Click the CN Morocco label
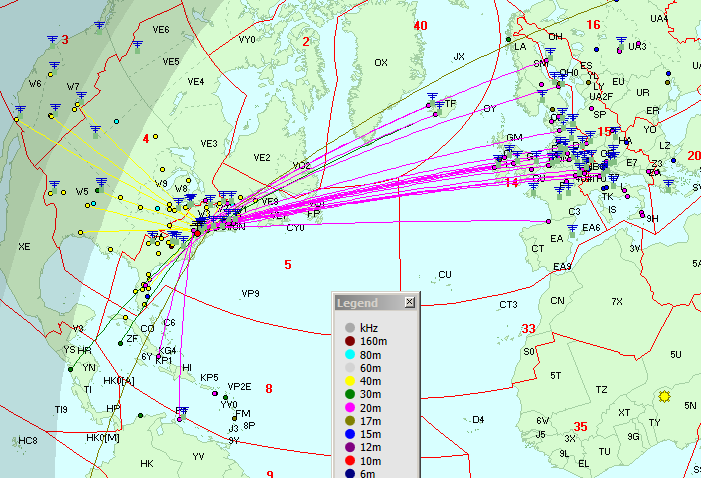The width and height of the screenshot is (701, 478). click(x=557, y=300)
